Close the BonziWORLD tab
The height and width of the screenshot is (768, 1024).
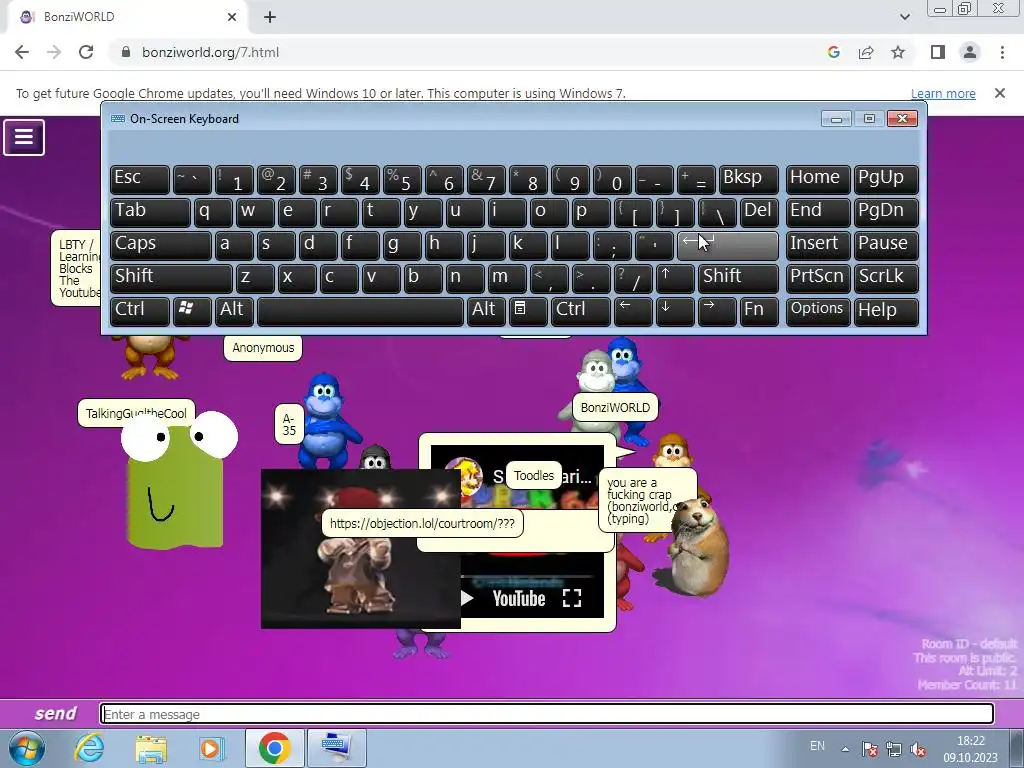click(232, 17)
